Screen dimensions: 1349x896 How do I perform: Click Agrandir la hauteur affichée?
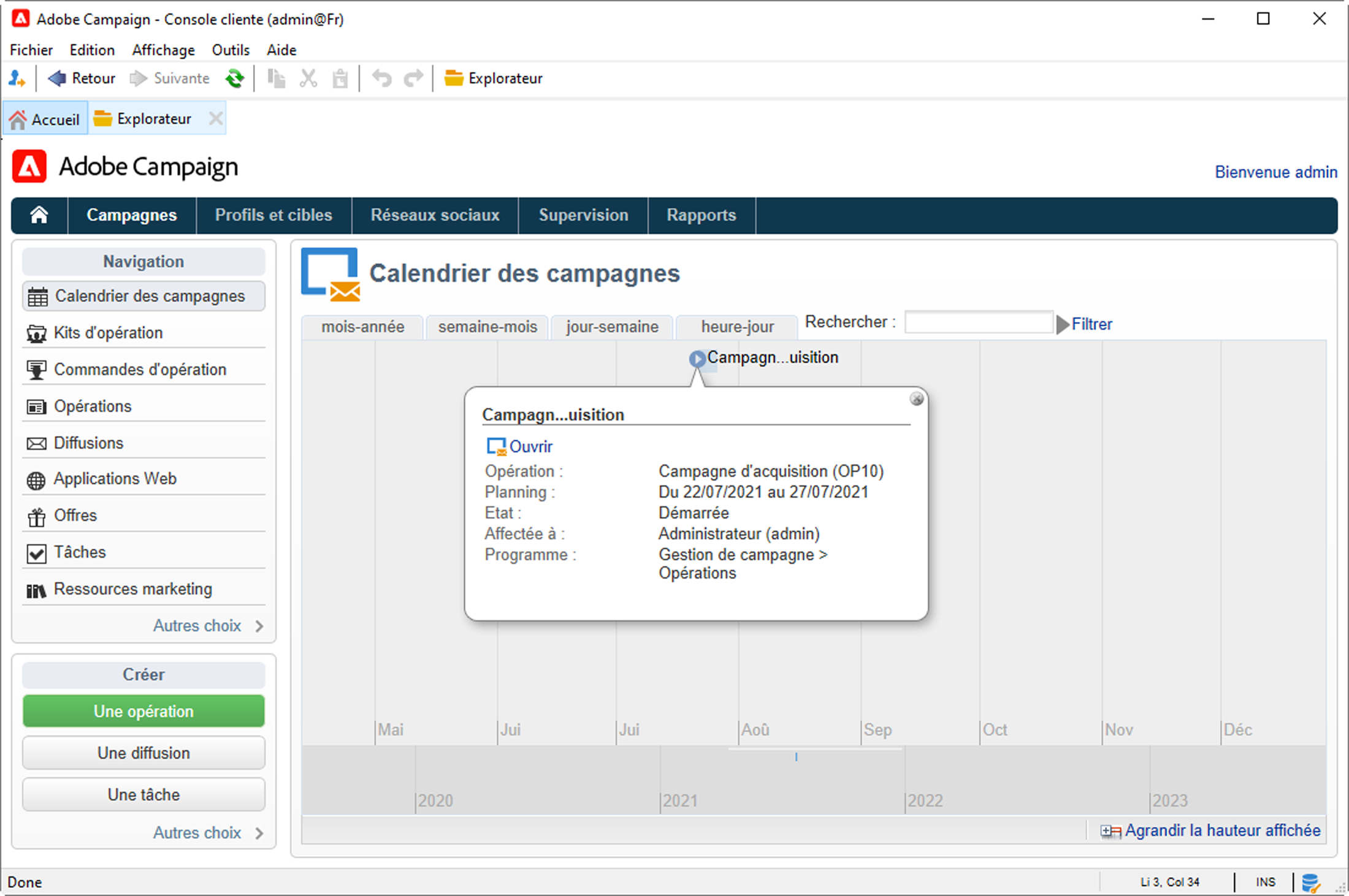[x=1221, y=830]
